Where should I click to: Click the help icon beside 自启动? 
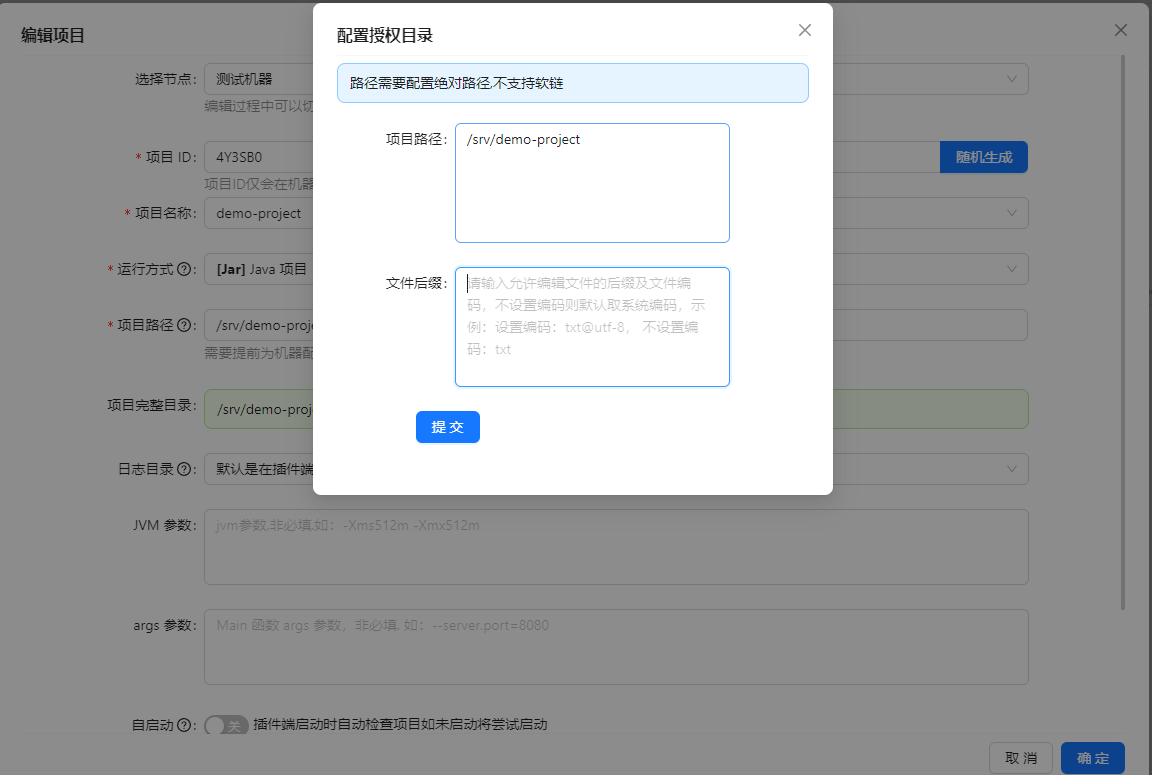184,725
